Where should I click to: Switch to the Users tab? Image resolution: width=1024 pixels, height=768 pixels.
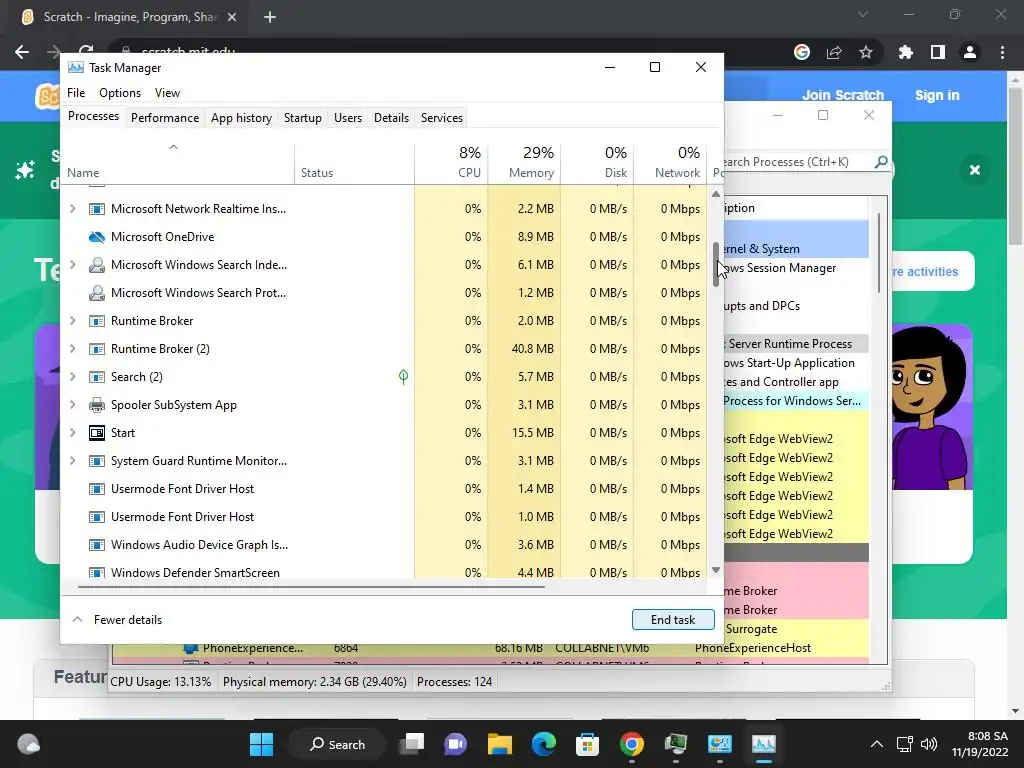tap(348, 118)
